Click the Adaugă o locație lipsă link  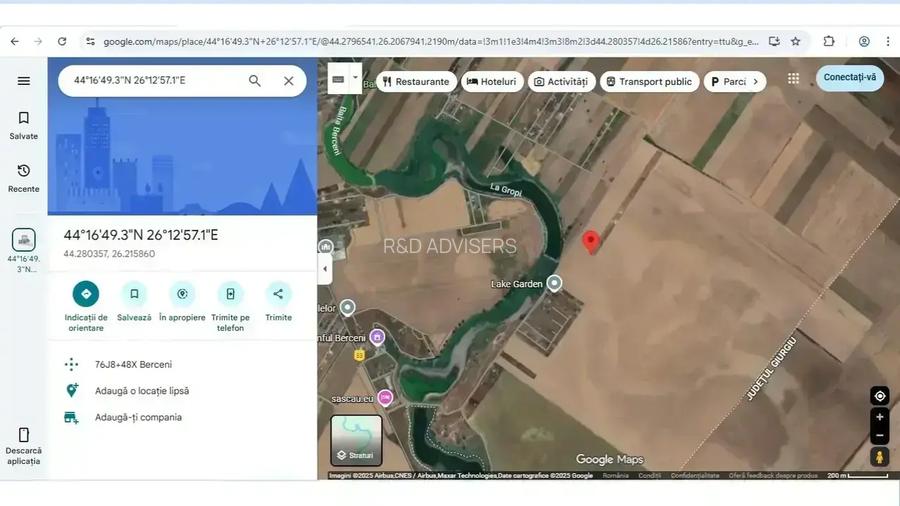141,391
